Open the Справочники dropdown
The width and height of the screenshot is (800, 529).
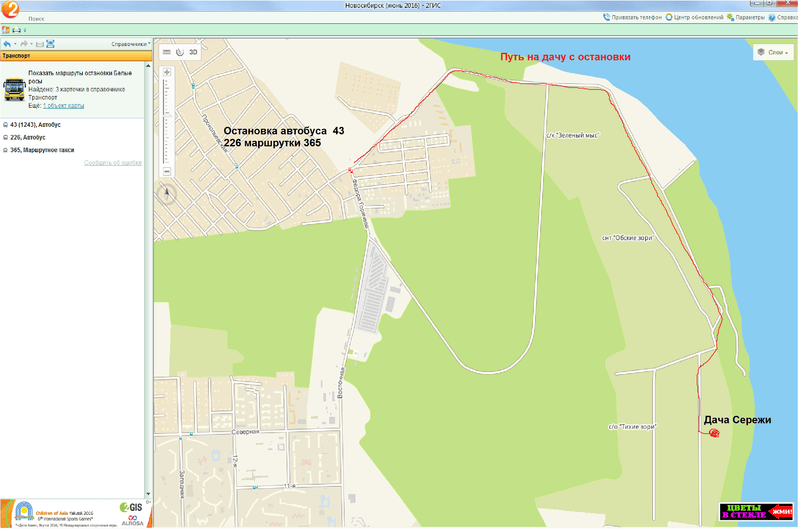click(131, 44)
